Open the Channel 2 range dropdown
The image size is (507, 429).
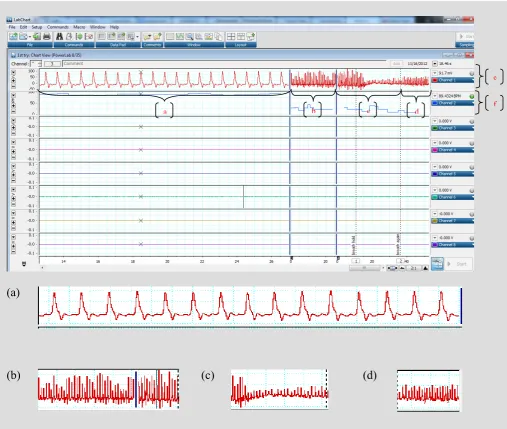(435, 96)
